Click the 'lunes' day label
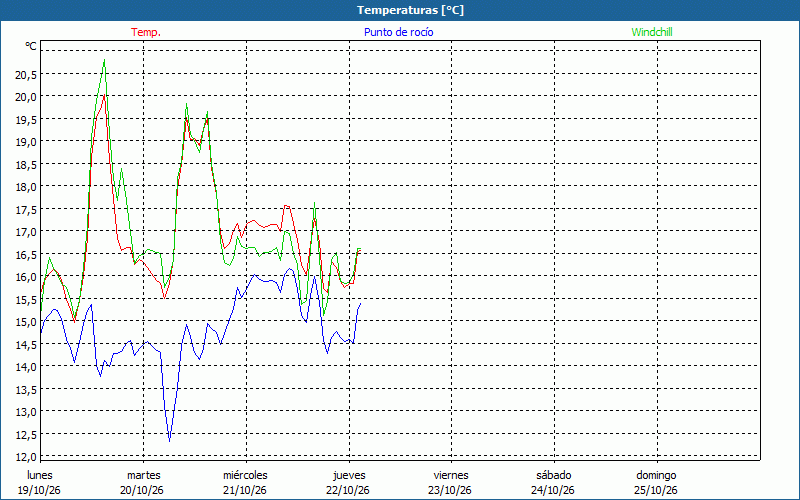Viewport: 800px width, 500px height. pos(40,476)
